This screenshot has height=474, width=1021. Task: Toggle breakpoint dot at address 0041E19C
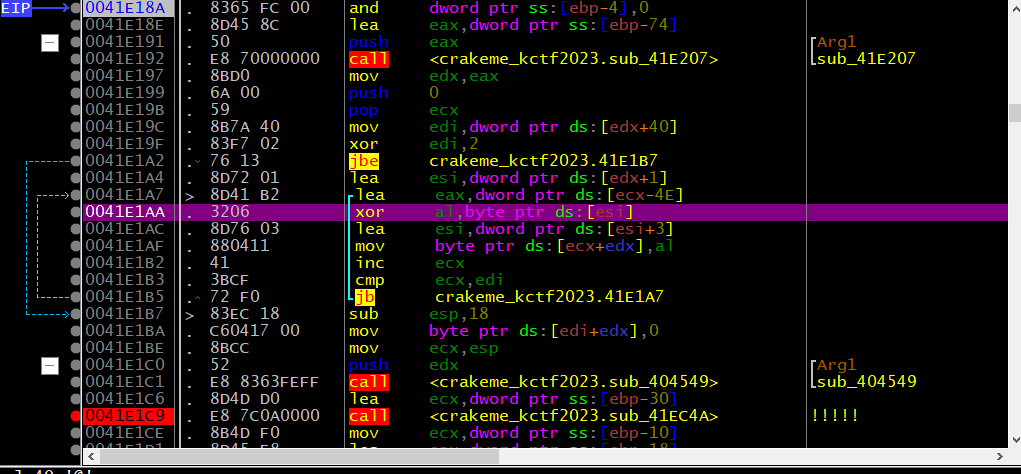76,127
